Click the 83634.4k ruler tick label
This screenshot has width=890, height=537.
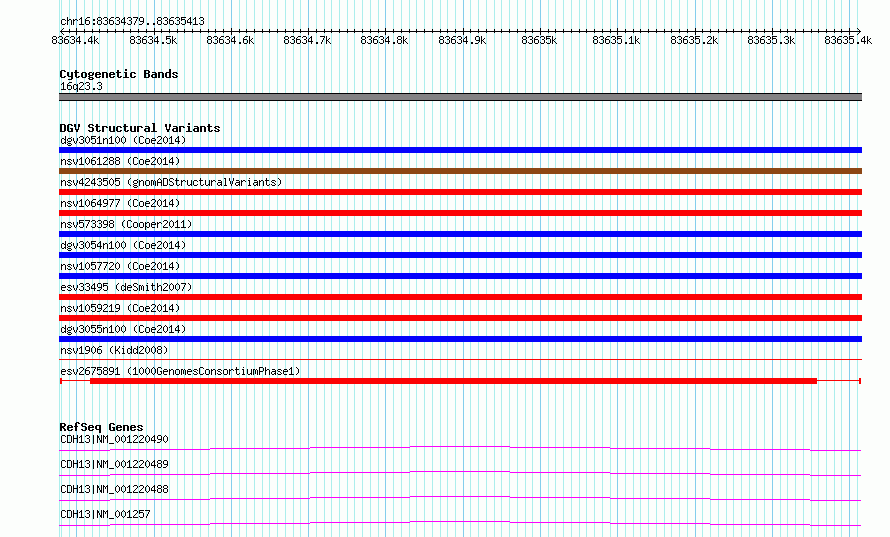(x=75, y=40)
